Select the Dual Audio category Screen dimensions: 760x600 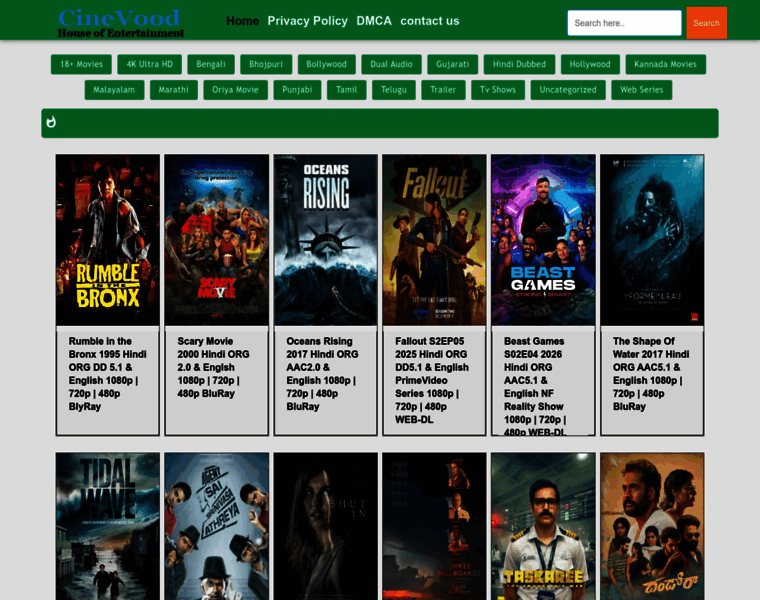(x=391, y=64)
